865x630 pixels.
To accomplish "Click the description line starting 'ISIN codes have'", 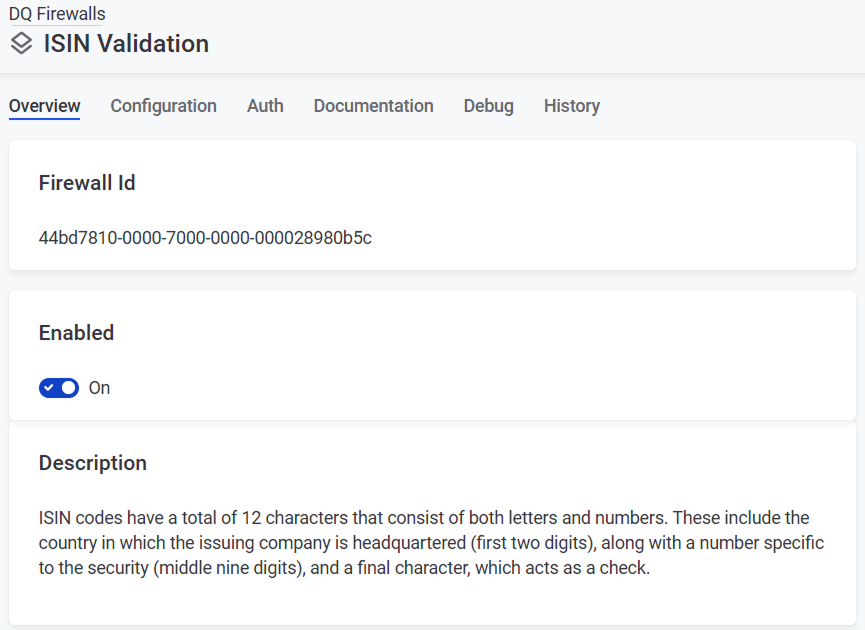I will coord(423,518).
